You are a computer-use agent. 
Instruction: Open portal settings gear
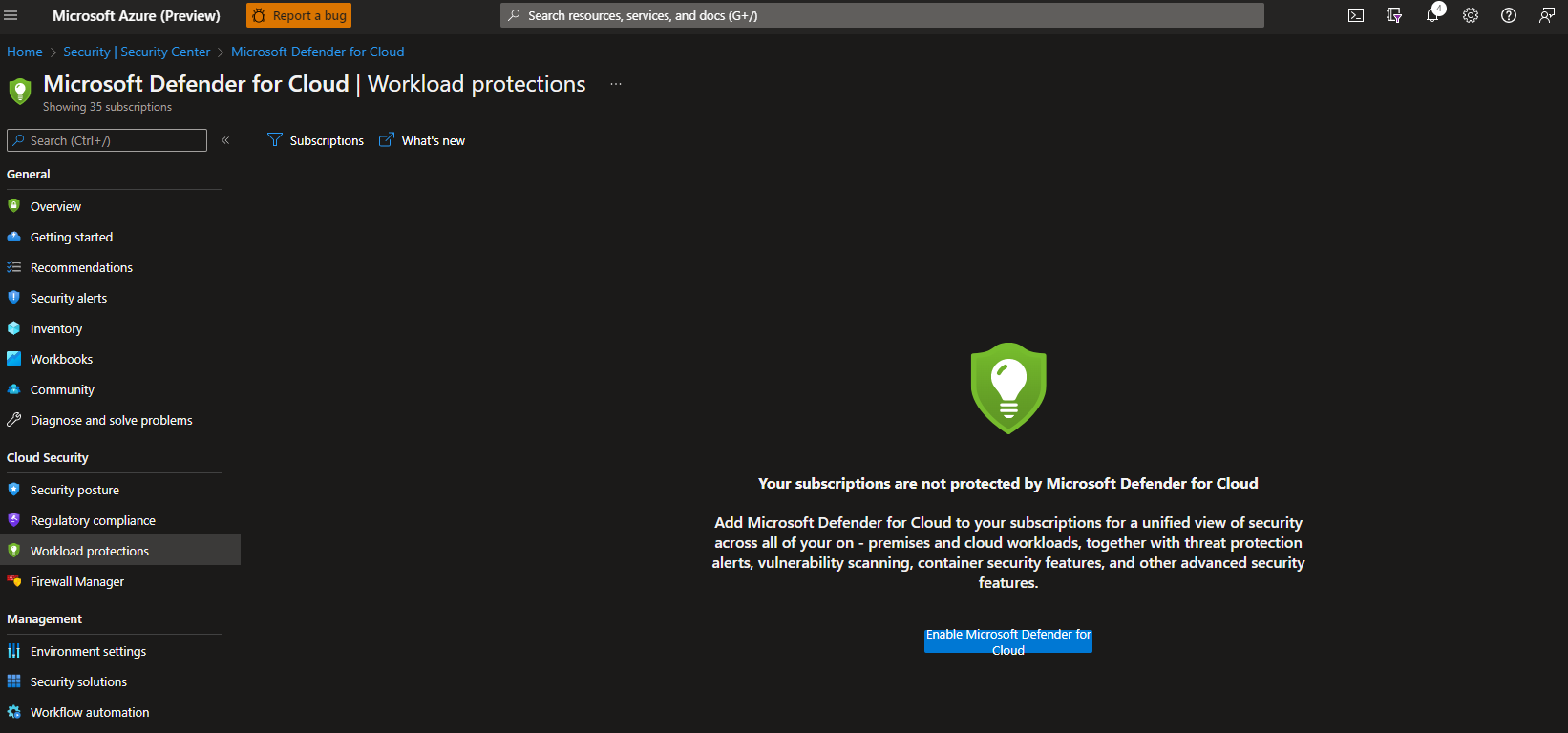tap(1471, 15)
